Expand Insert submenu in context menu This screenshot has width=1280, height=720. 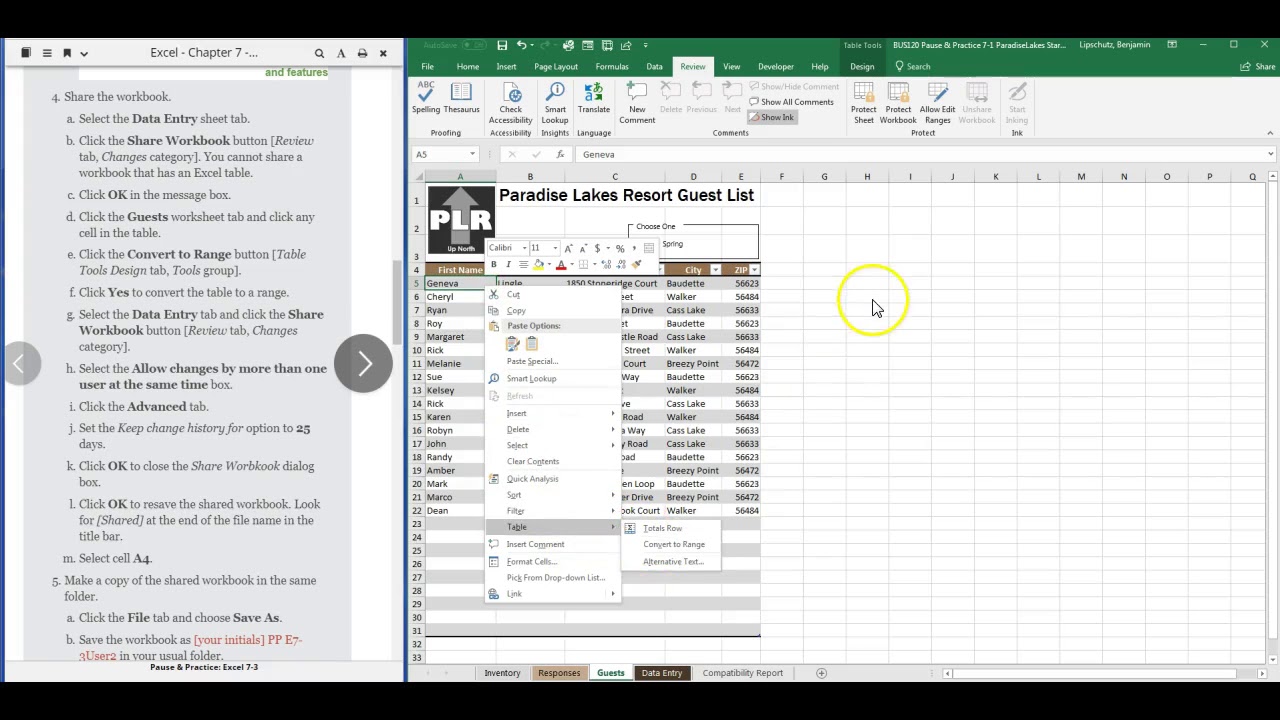coord(552,413)
